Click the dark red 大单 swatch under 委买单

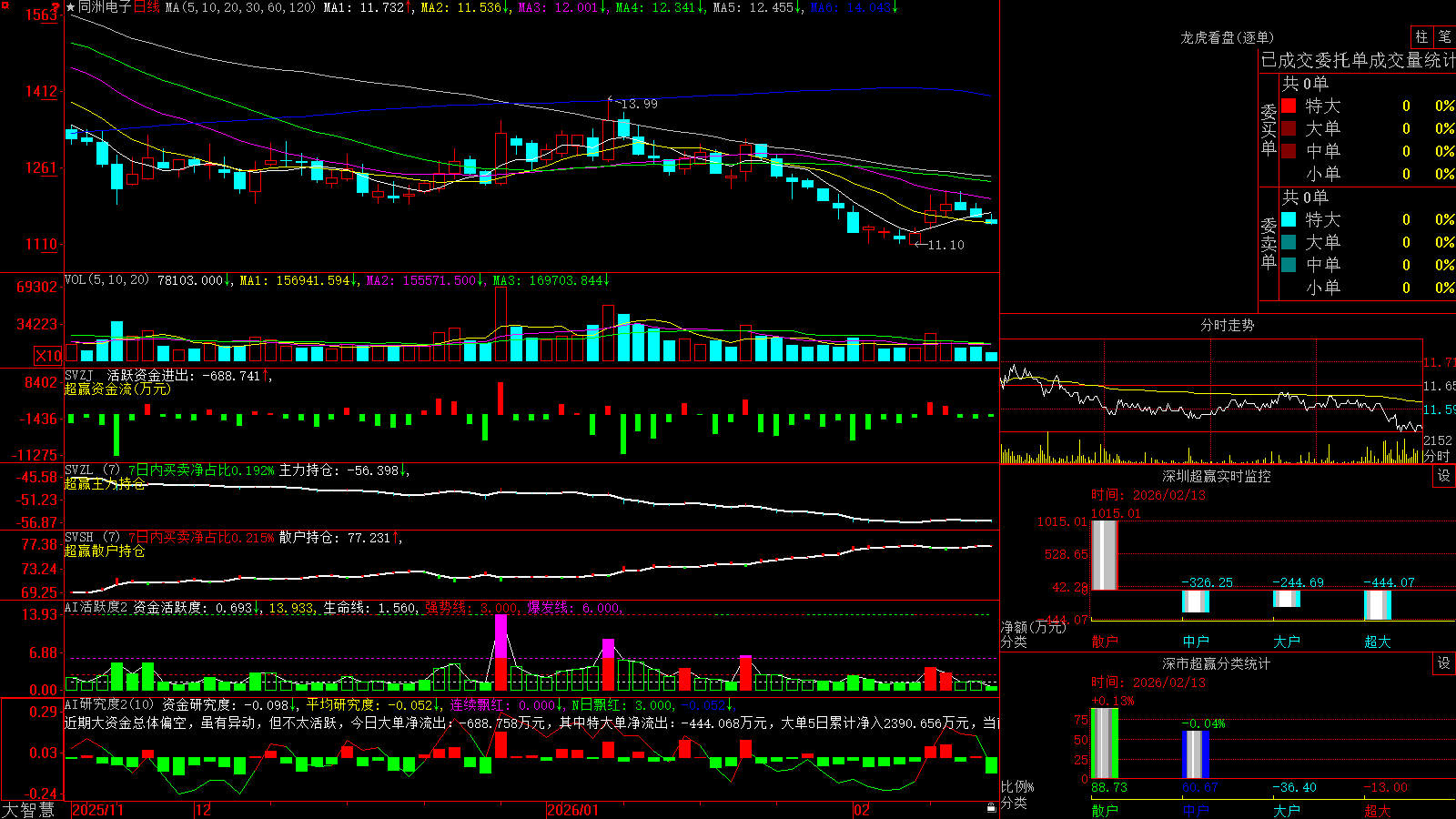pyautogui.click(x=1289, y=128)
